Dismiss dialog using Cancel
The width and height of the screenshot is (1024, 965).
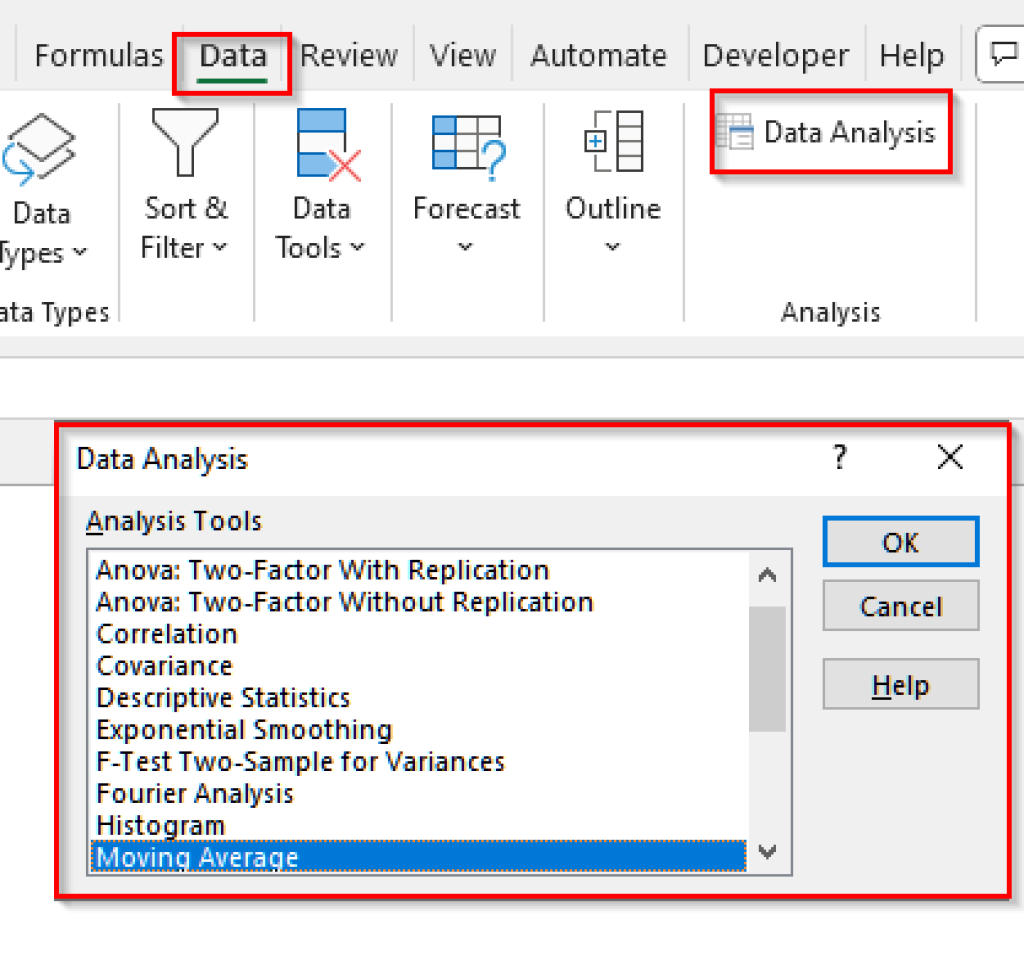(899, 607)
